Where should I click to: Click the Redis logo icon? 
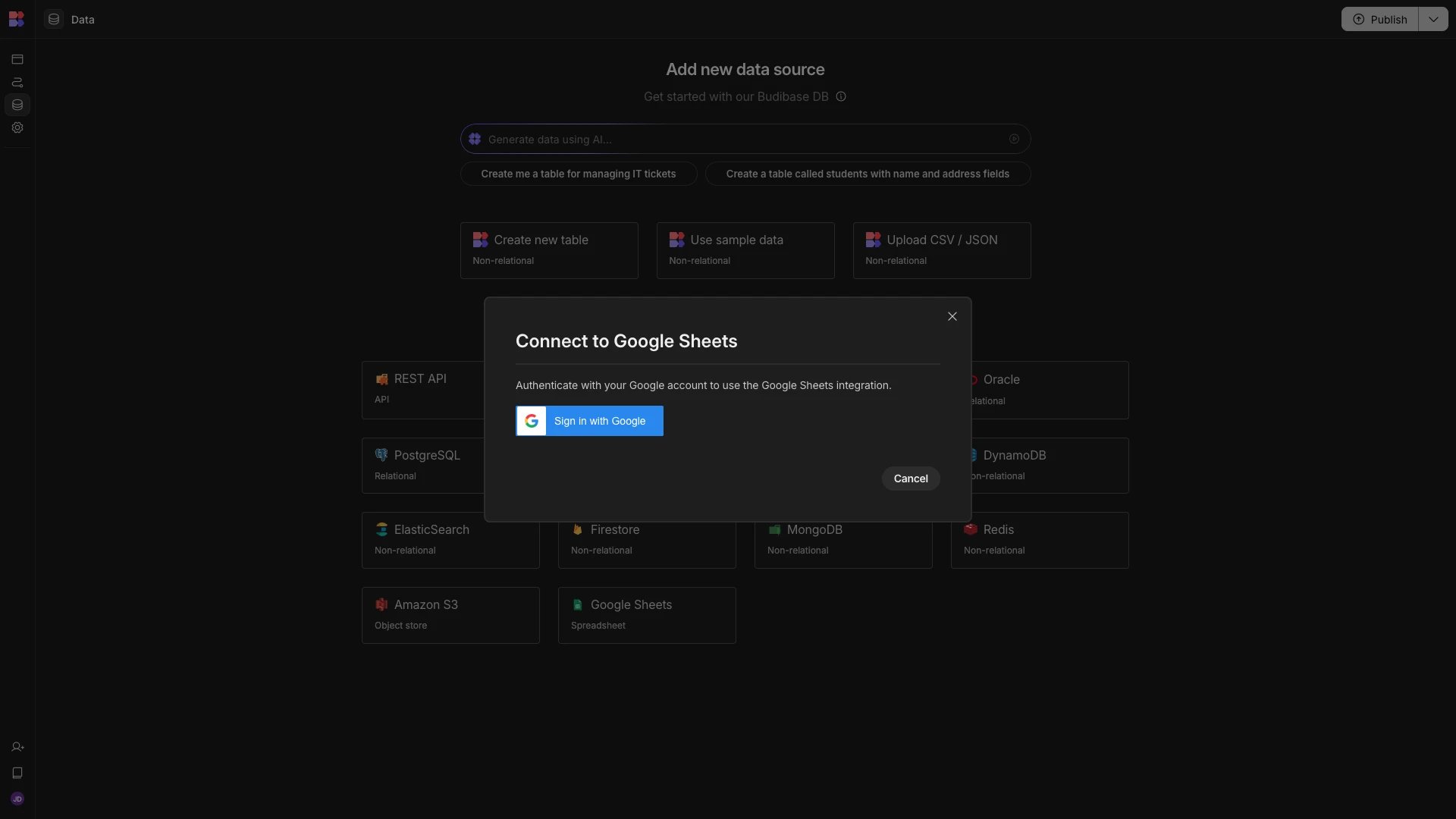[971, 529]
